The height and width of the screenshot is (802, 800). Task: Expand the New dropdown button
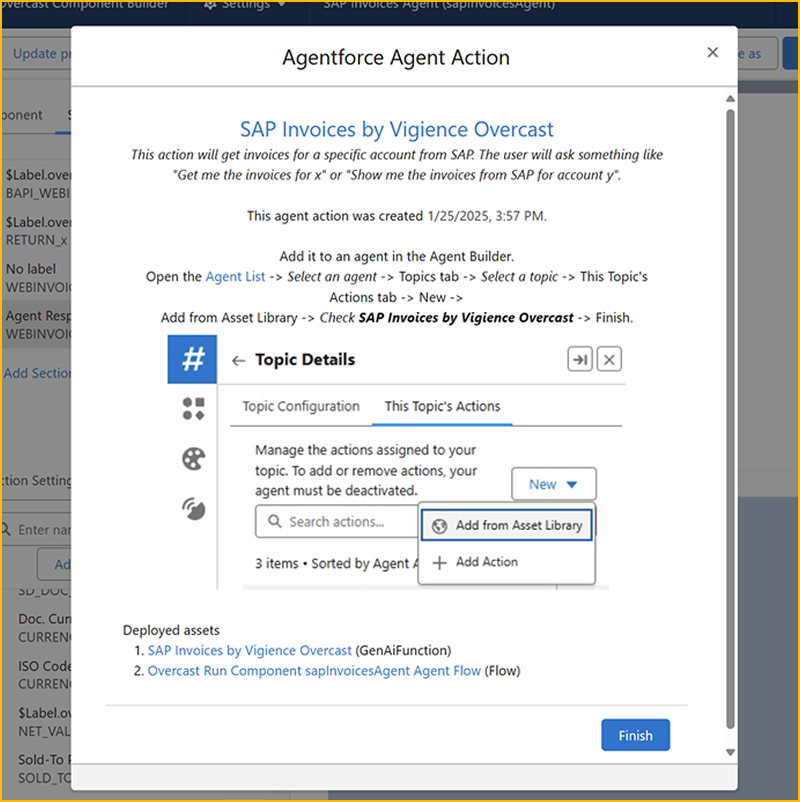coord(553,484)
